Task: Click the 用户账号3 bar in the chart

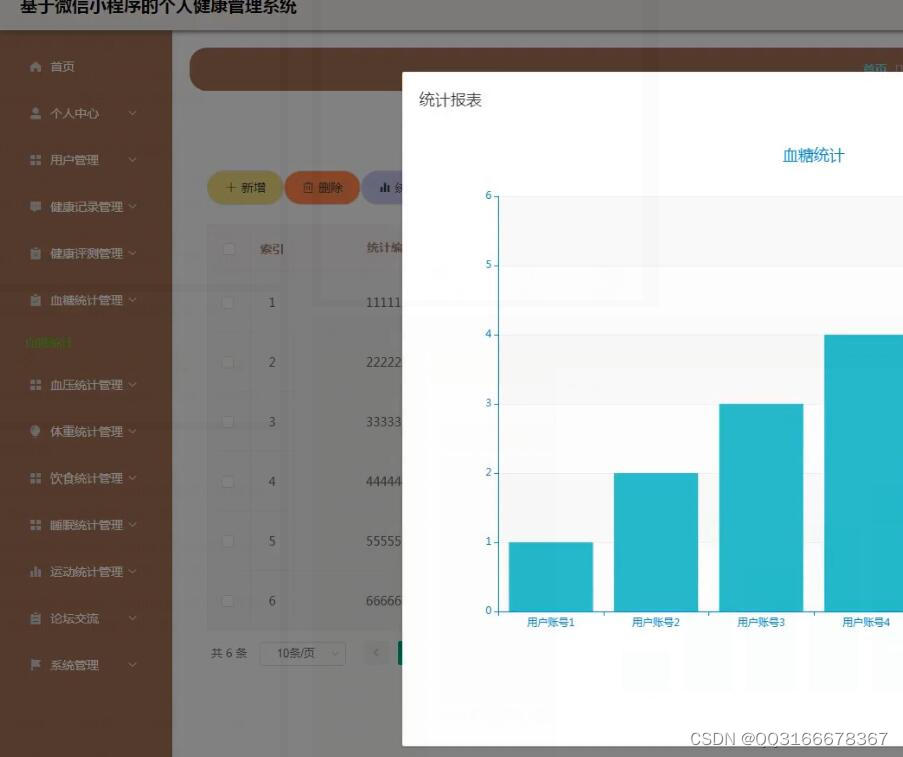Action: [x=761, y=508]
